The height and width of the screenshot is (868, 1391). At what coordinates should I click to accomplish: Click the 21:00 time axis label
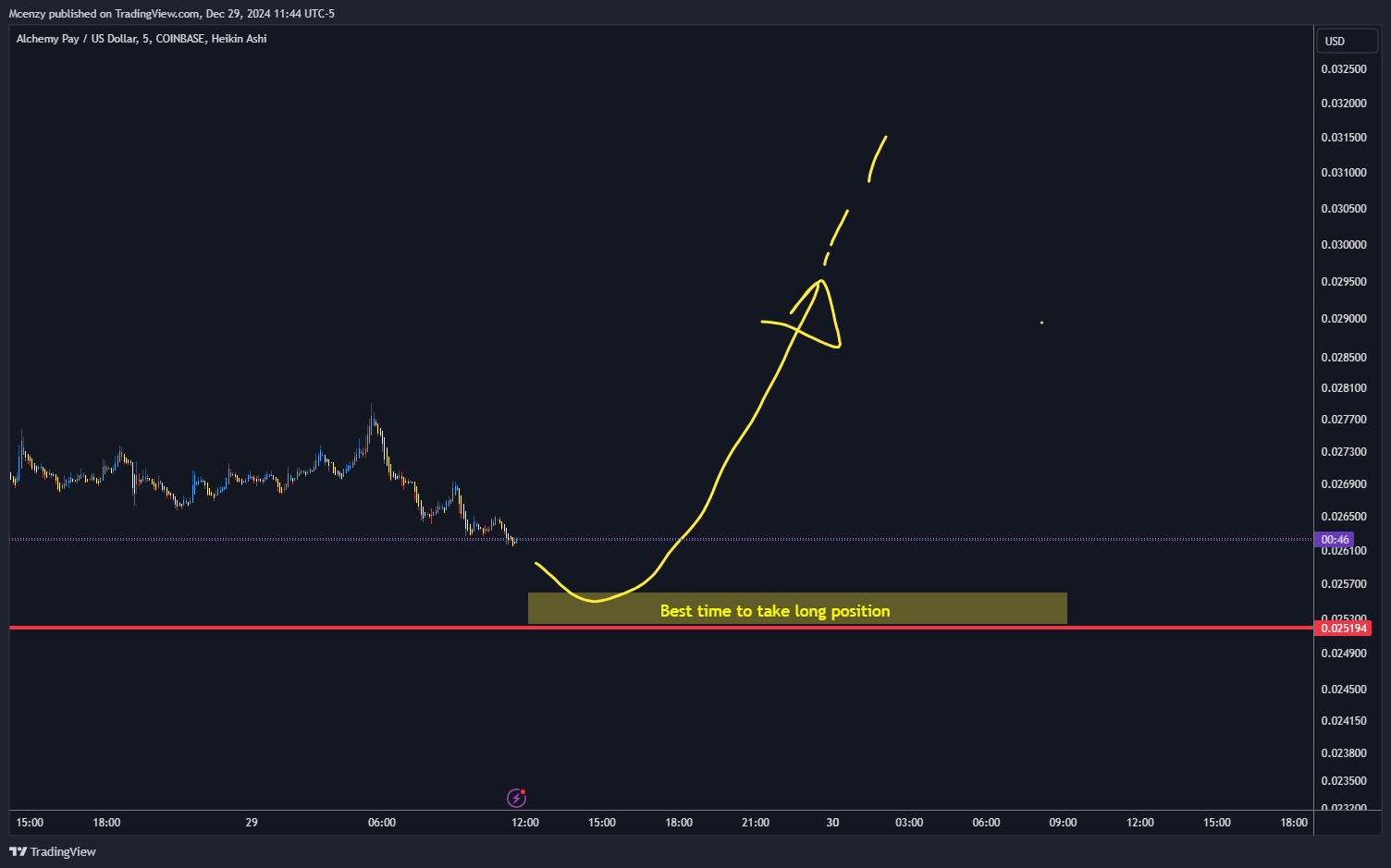click(756, 823)
